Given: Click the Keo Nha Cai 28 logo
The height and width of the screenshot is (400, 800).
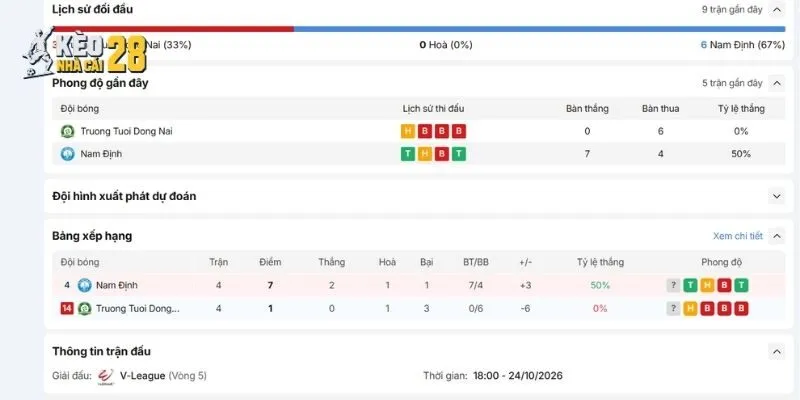Looking at the screenshot, I should tap(85, 54).
